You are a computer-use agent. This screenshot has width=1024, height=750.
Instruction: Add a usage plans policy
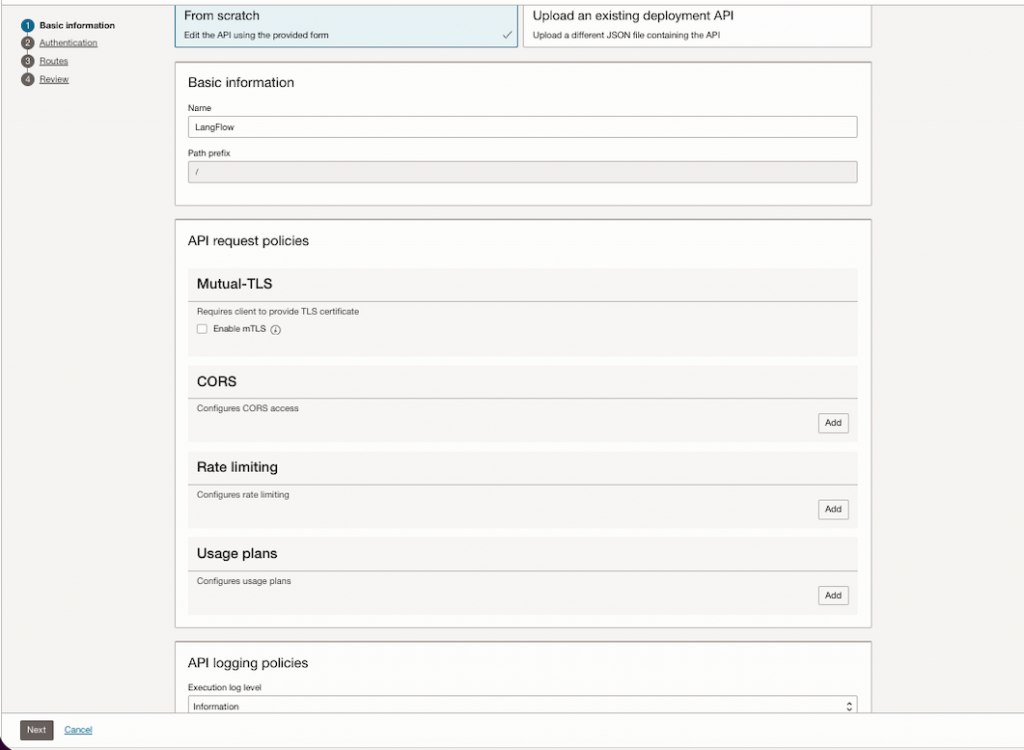click(x=832, y=595)
